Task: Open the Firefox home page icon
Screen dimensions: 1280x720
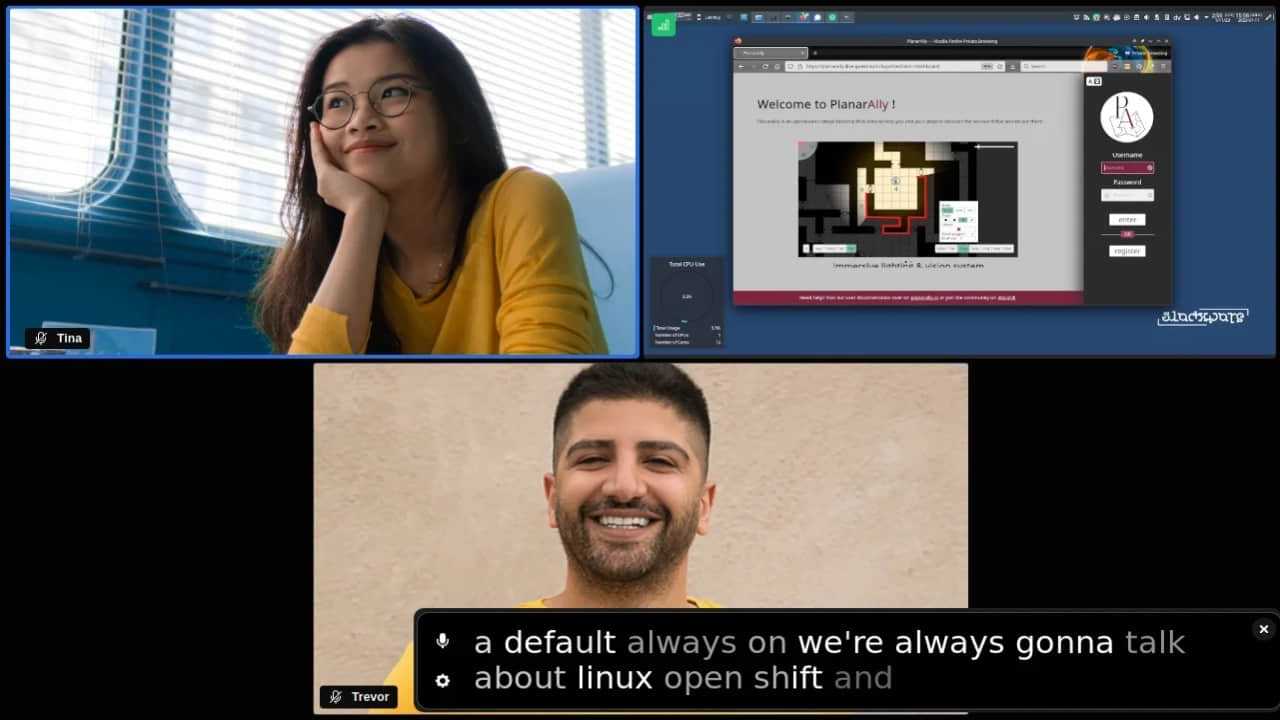Action: (x=777, y=66)
